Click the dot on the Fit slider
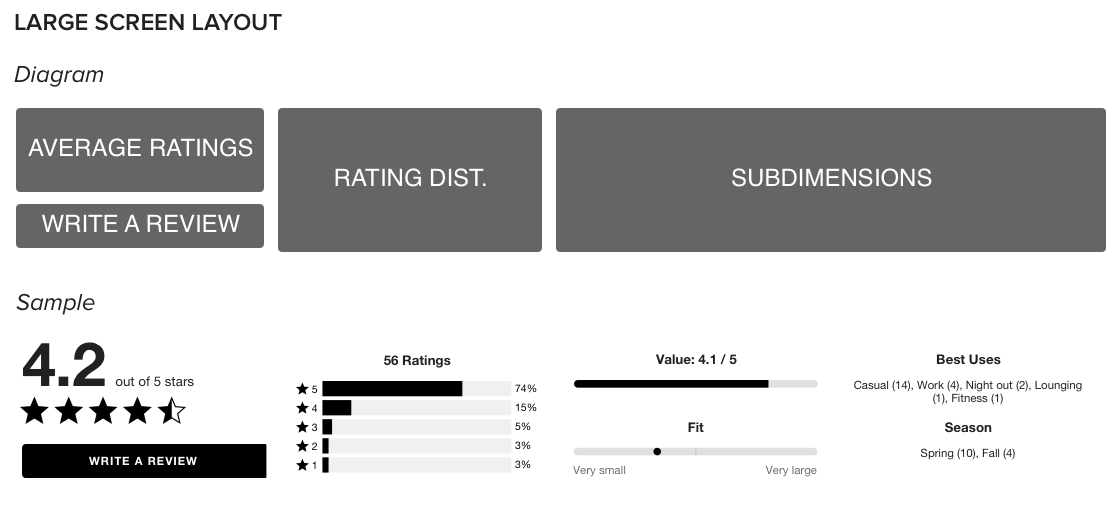1120x508 pixels. pyautogui.click(x=657, y=451)
